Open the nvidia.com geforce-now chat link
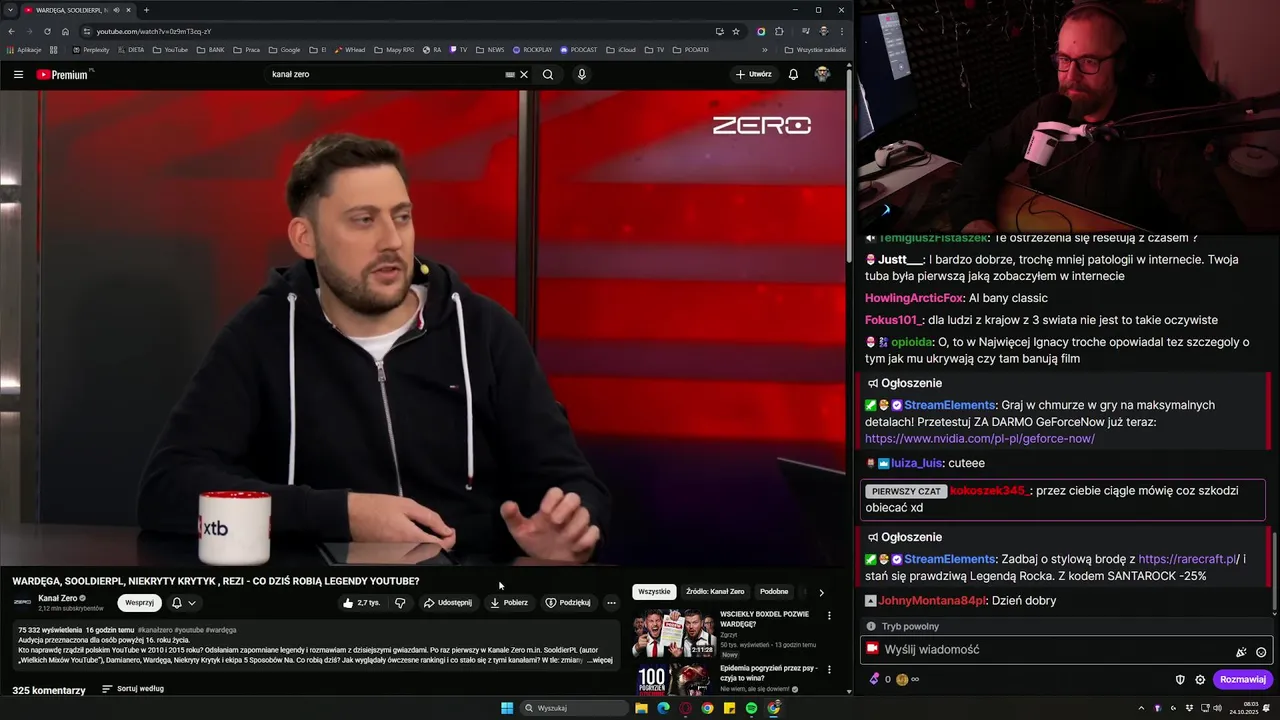Image resolution: width=1280 pixels, height=720 pixels. click(x=980, y=439)
